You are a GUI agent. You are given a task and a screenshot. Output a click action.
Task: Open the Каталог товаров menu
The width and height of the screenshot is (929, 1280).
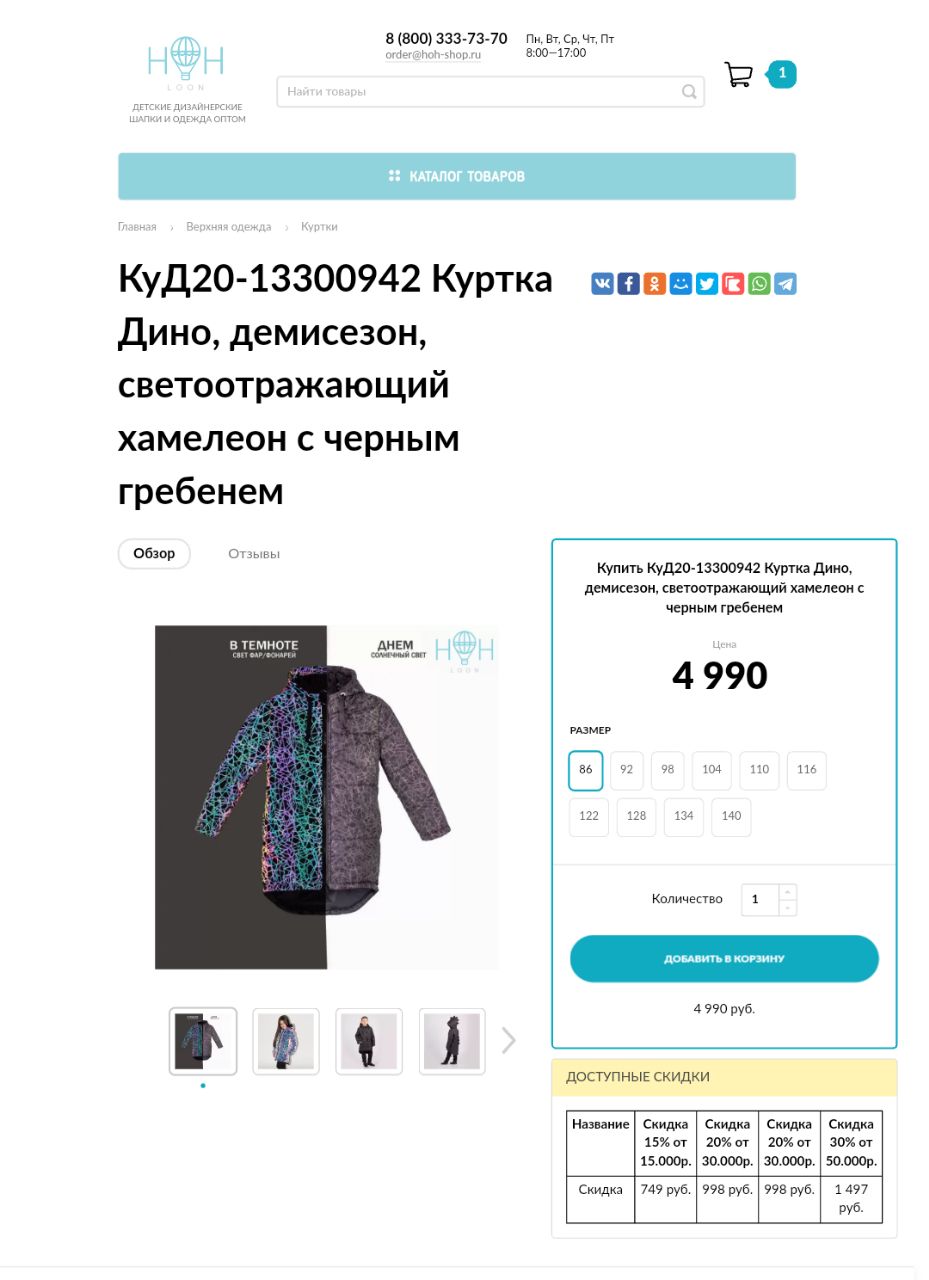(457, 176)
